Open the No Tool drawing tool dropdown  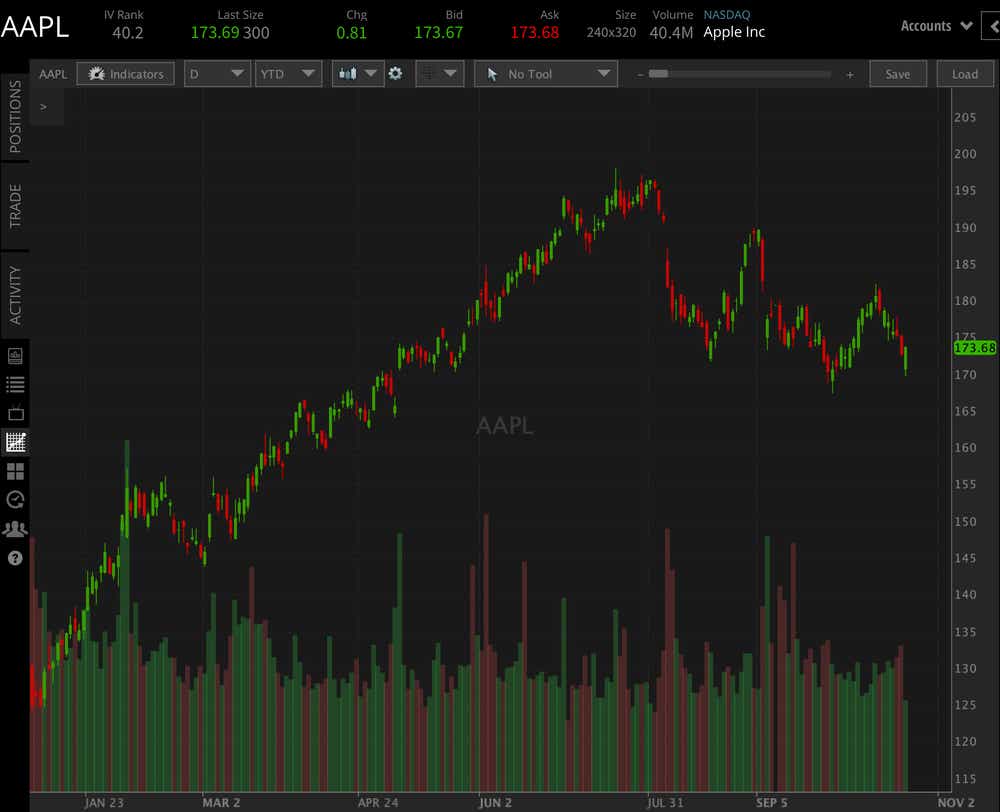[546, 74]
